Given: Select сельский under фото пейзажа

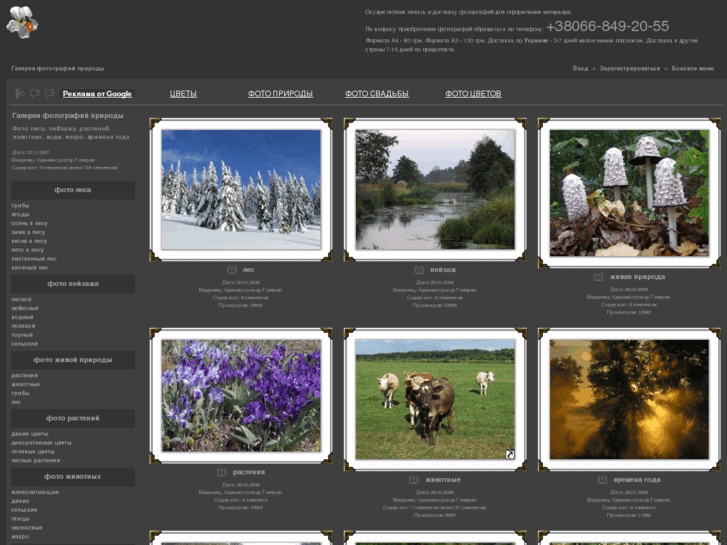Looking at the screenshot, I should 25,344.
